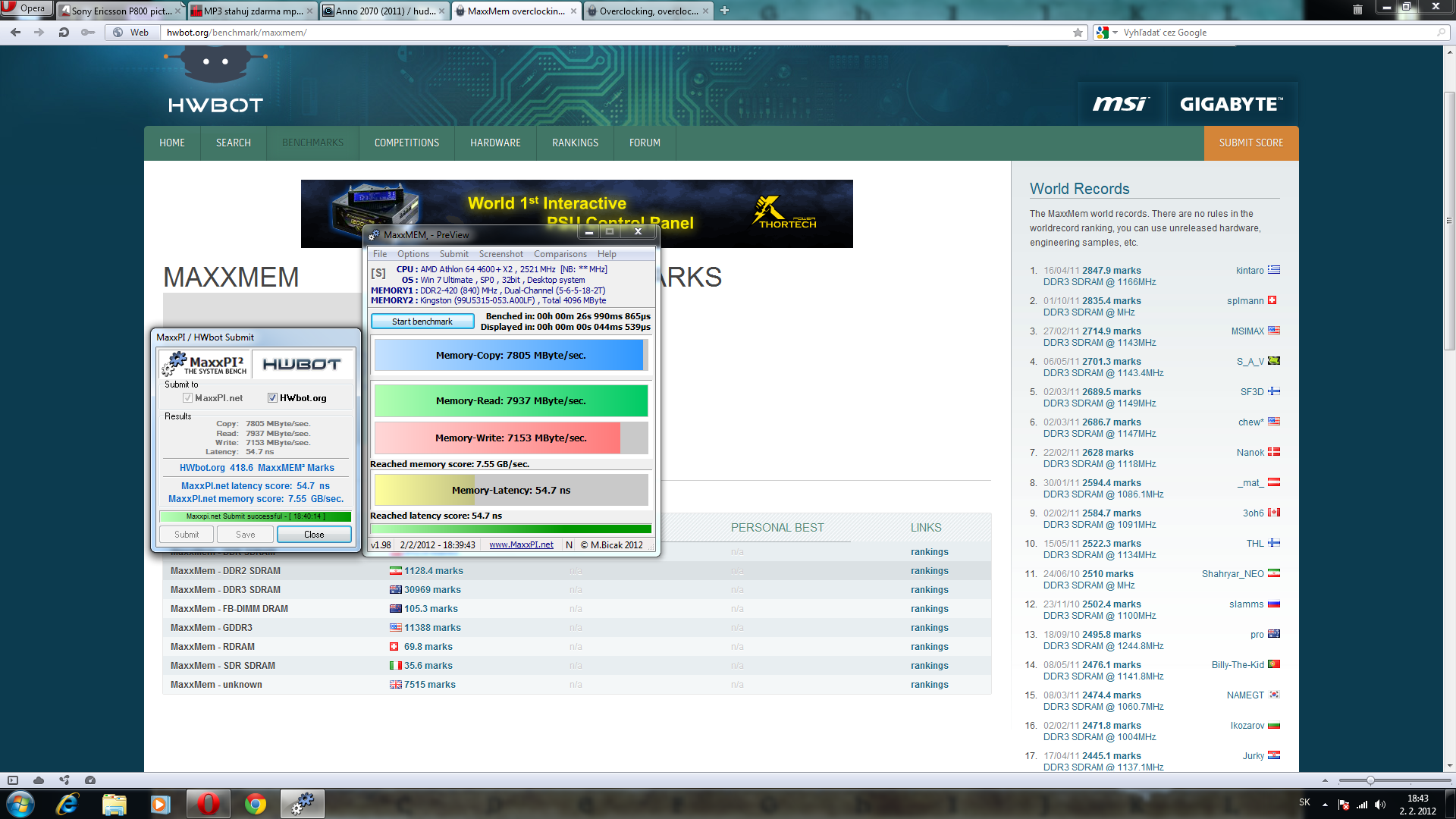Image resolution: width=1456 pixels, height=819 pixels.
Task: Click the Memory-Copy 7805 MByte/sec bar
Action: [x=510, y=355]
